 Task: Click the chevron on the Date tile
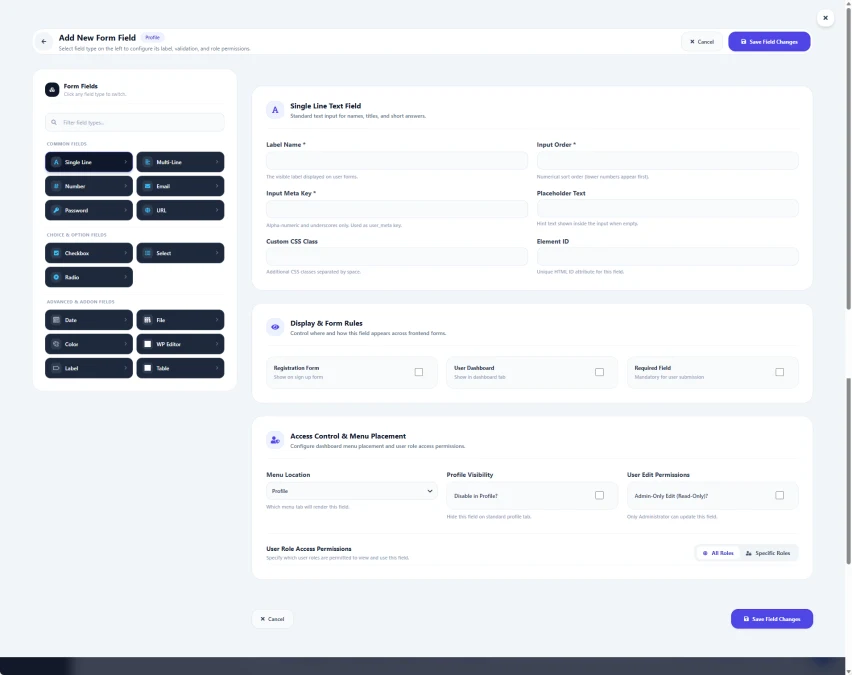pos(126,320)
